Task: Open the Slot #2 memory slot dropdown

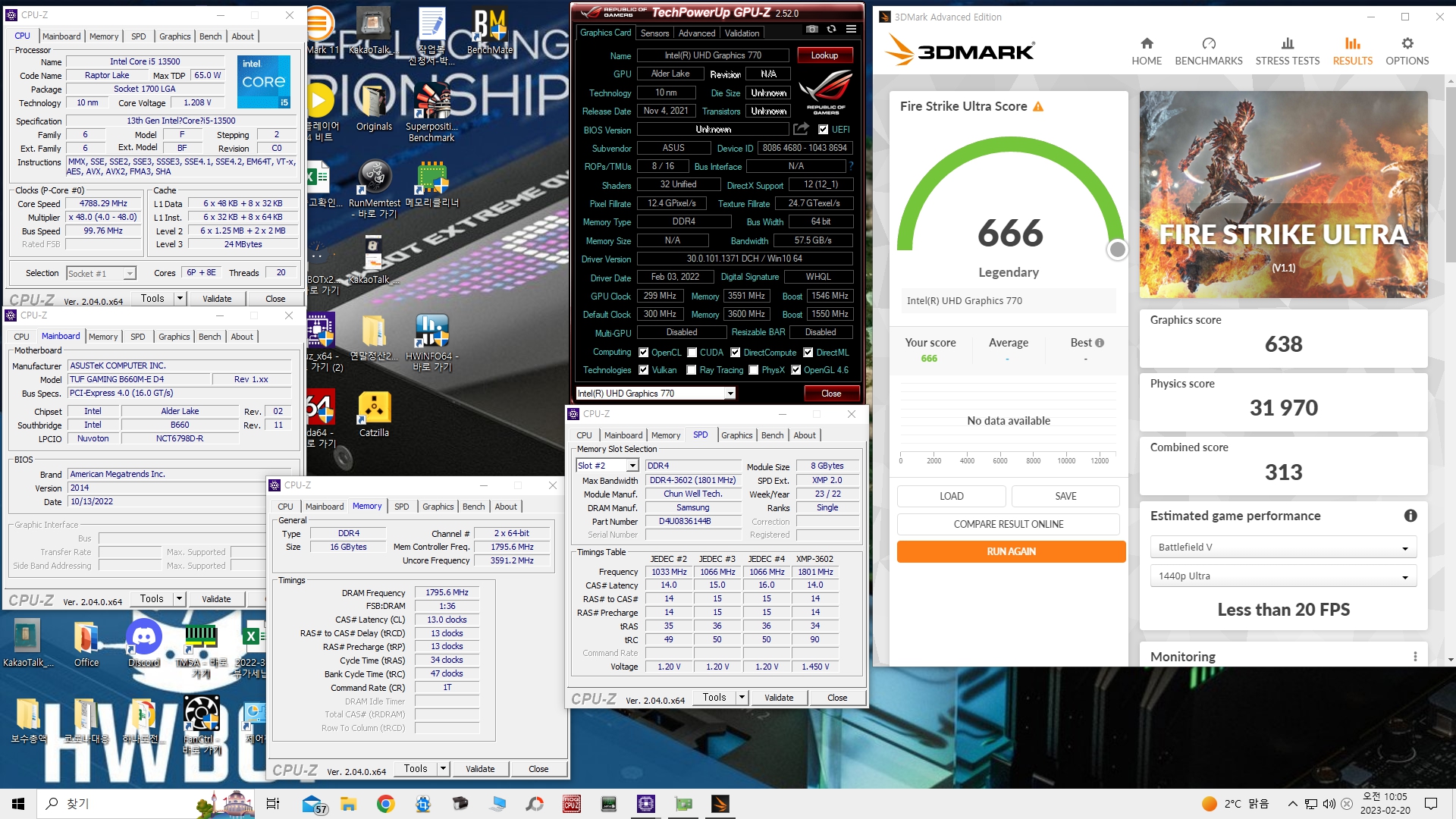Action: coord(607,466)
